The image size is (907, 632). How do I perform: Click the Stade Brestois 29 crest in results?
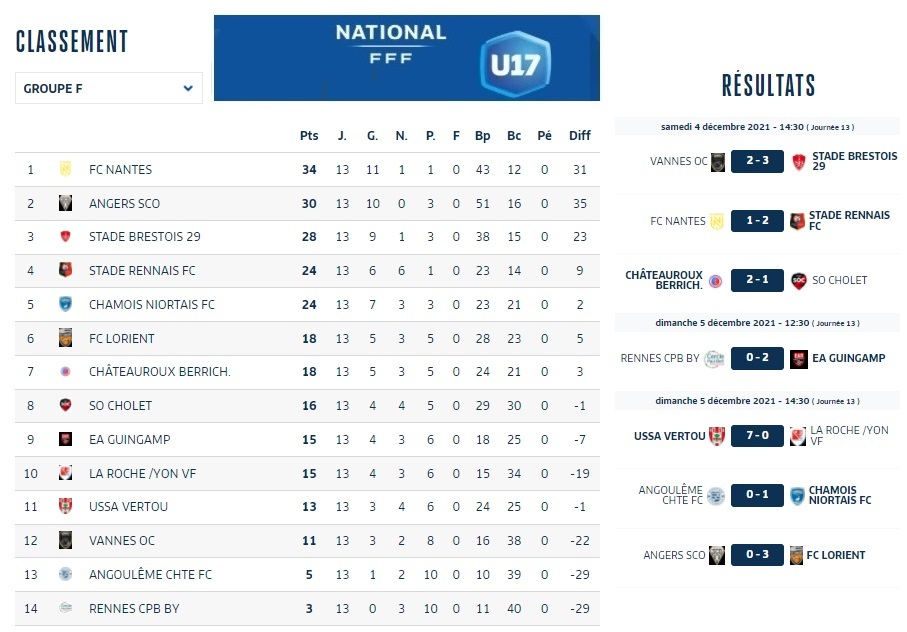(799, 162)
